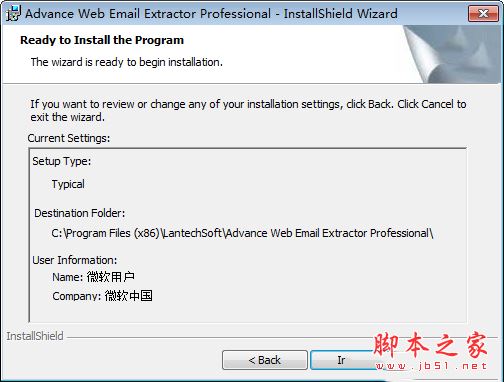Click the 'Ready to Install the Program' heading

tap(102, 40)
